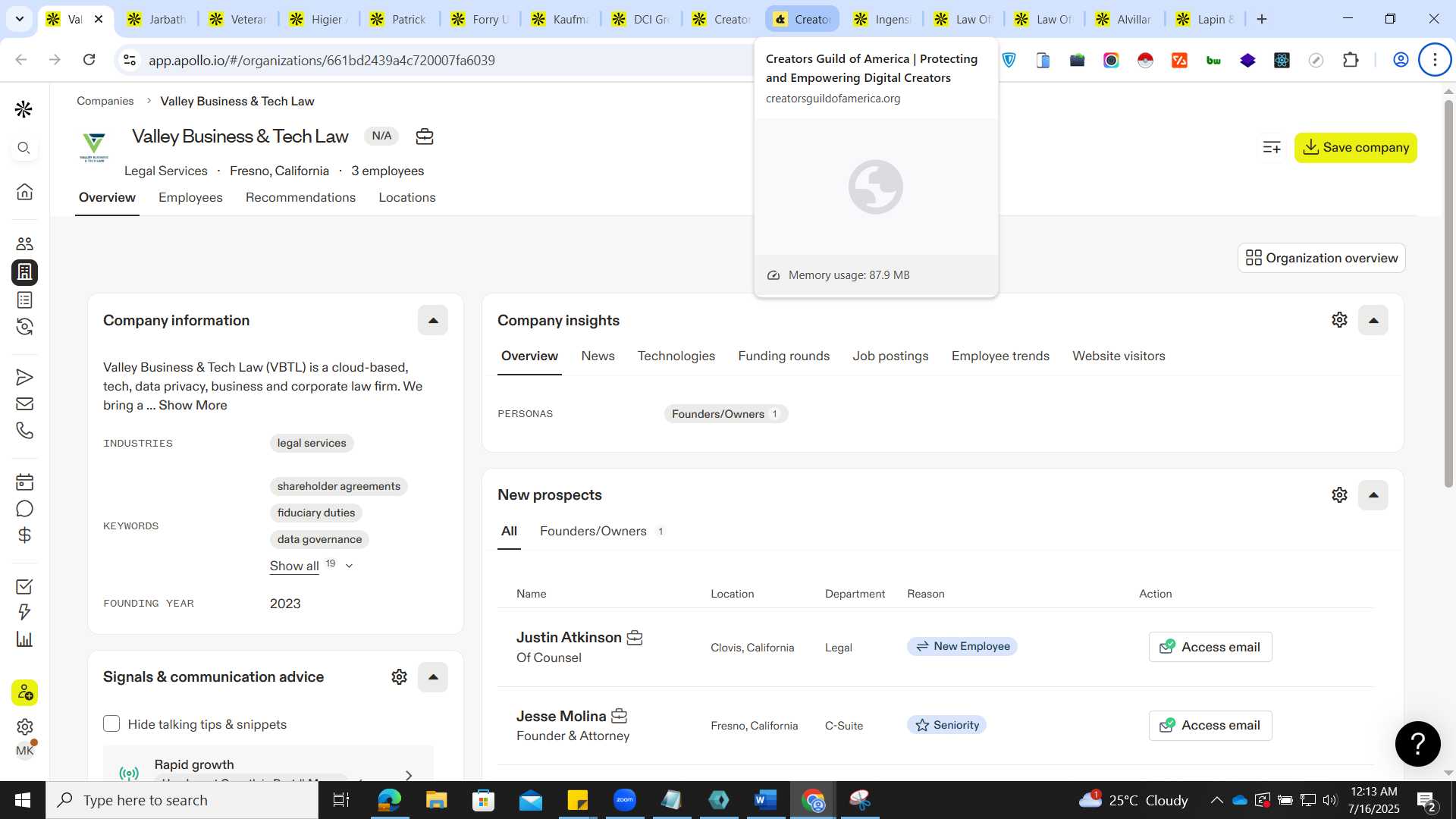
Task: Open the Job postings tab
Action: (890, 356)
